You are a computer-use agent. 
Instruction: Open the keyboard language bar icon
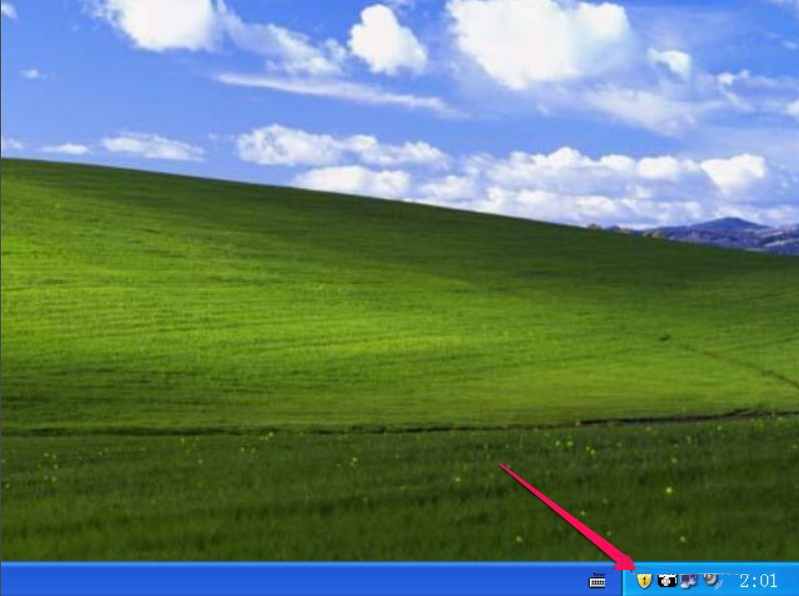click(x=597, y=581)
